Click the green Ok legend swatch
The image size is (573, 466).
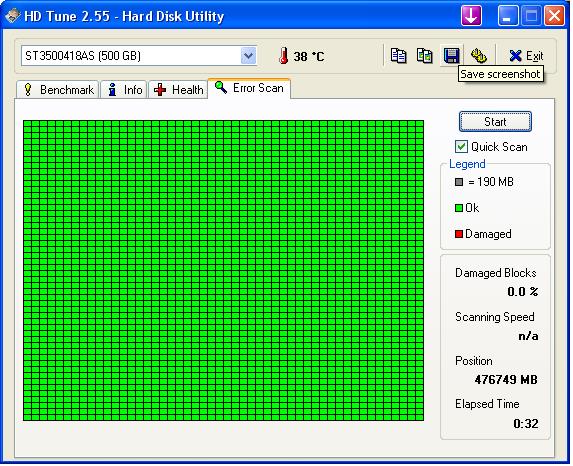(459, 208)
